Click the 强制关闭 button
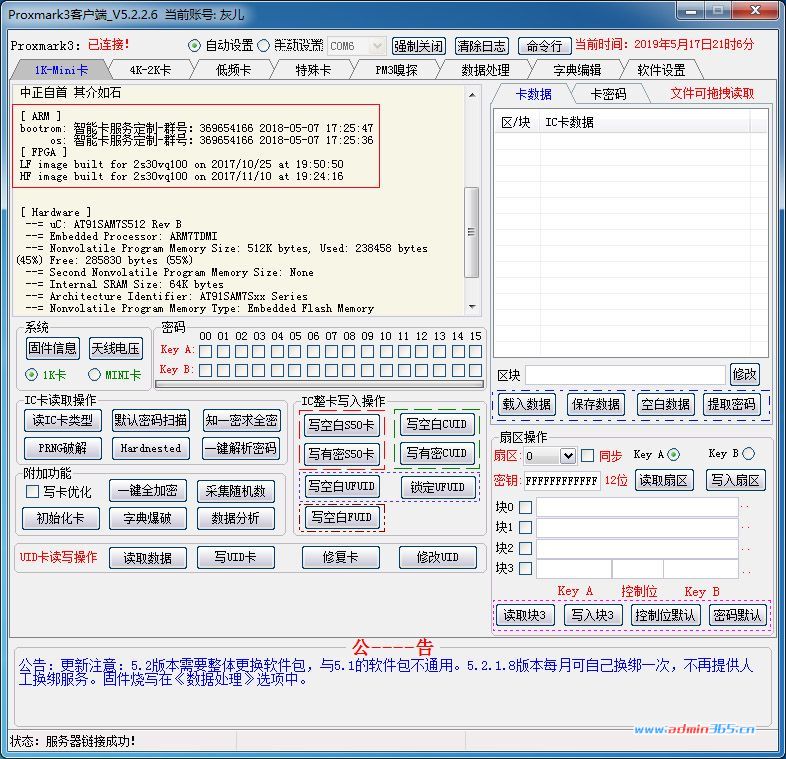 click(419, 46)
